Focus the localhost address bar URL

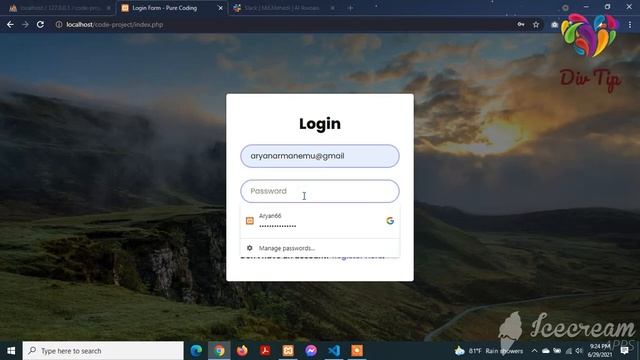pyautogui.click(x=115, y=24)
